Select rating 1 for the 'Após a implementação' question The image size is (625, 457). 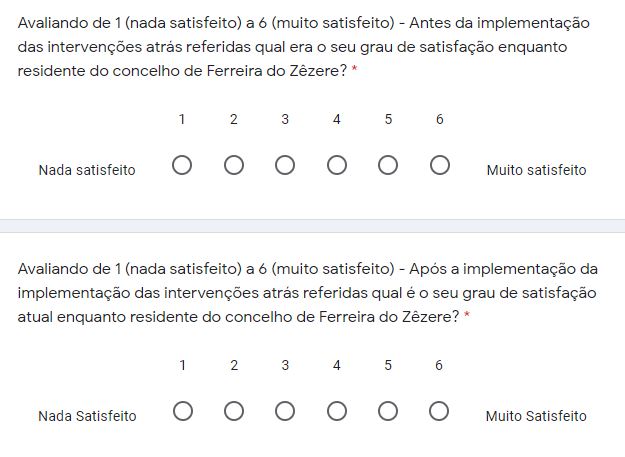click(x=182, y=411)
